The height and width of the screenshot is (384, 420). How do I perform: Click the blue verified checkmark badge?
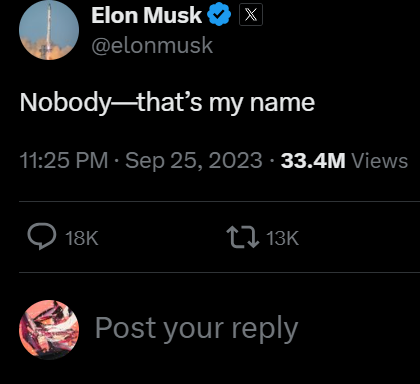point(219,15)
